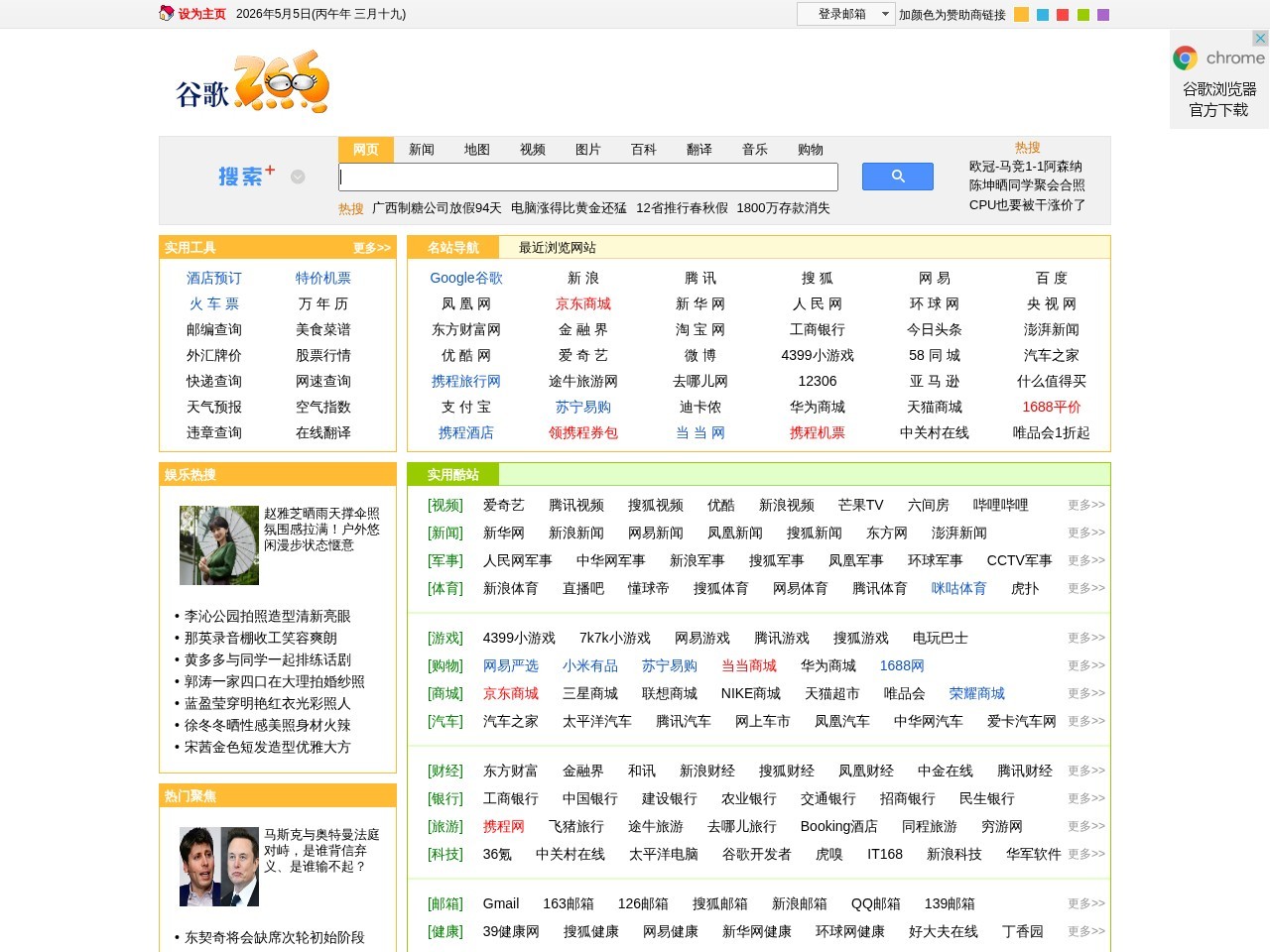Open headline 东契奇将会缺席次轮初始阶段
The width and height of the screenshot is (1270, 952).
pyautogui.click(x=275, y=937)
